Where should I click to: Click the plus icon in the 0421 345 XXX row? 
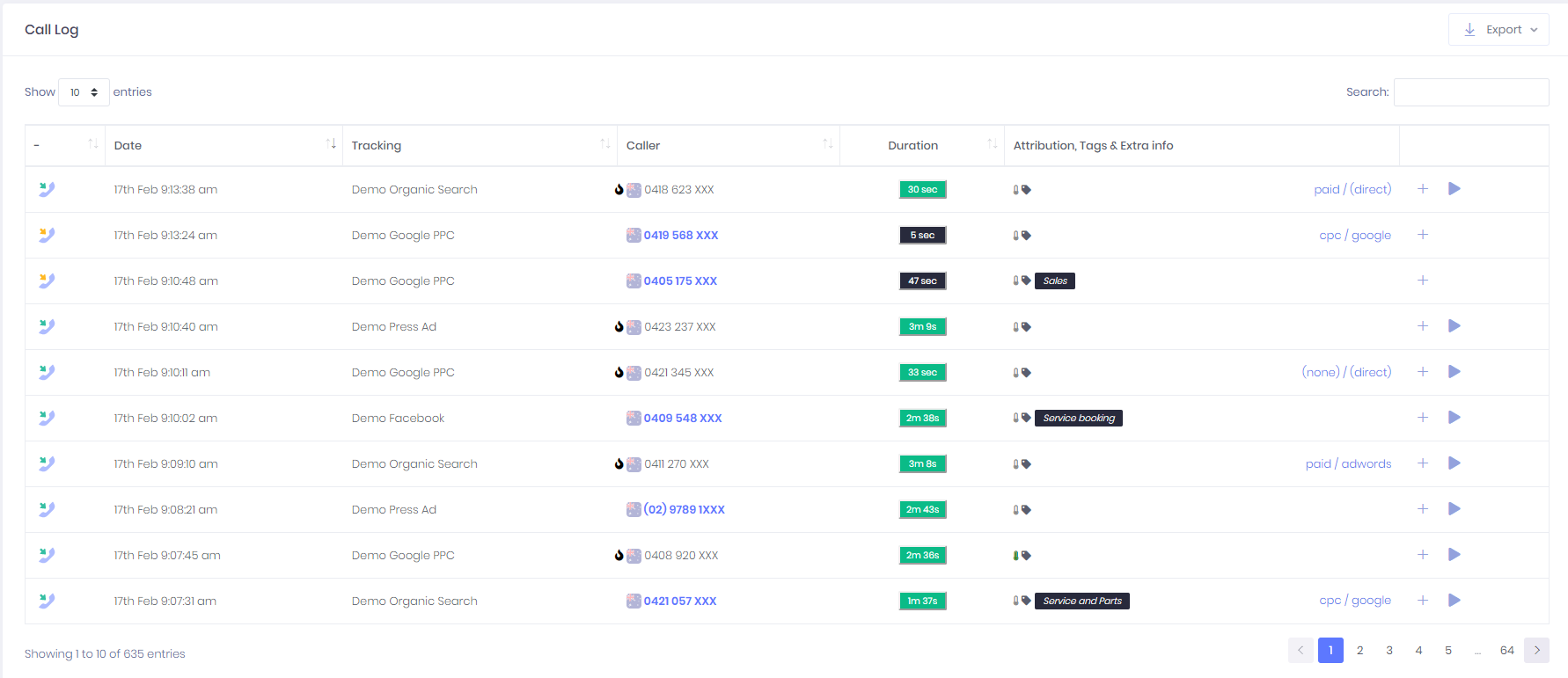click(x=1423, y=372)
